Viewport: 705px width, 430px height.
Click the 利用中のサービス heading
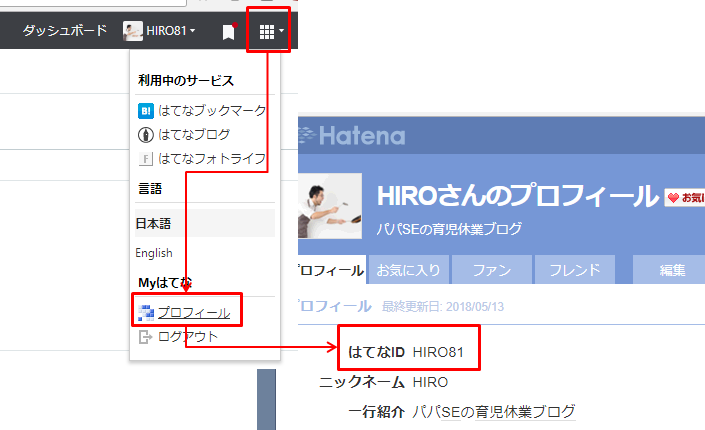pyautogui.click(x=186, y=81)
